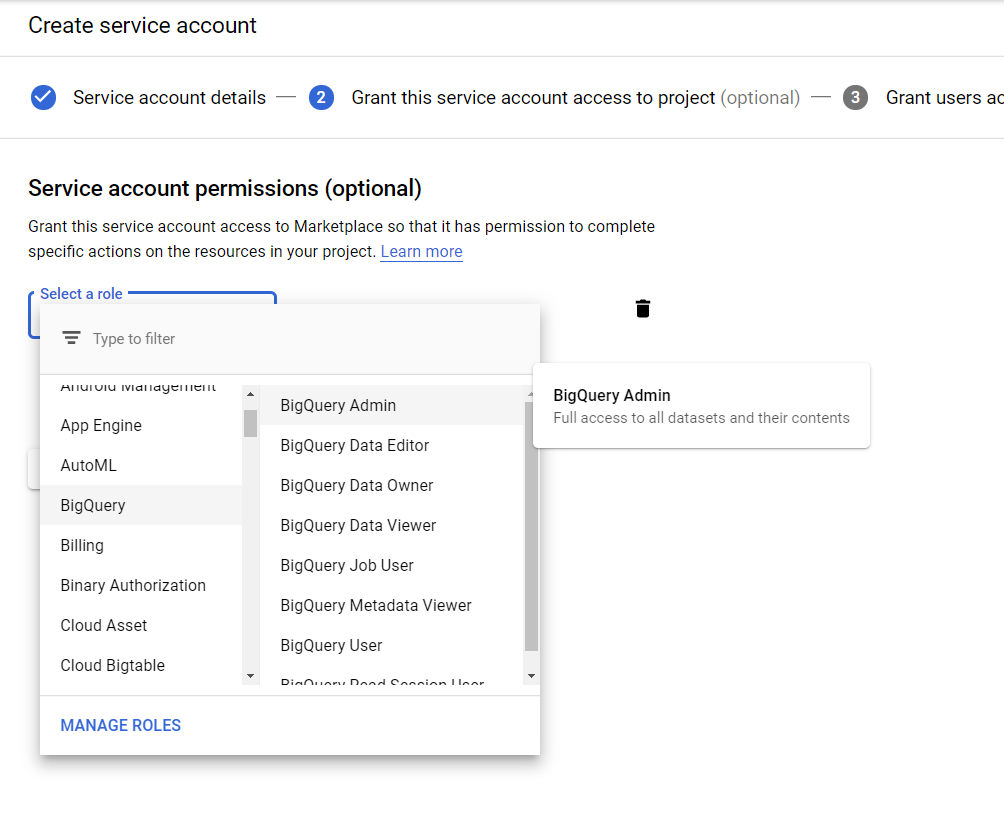
Task: Expand the Billing roles category
Action: point(82,545)
